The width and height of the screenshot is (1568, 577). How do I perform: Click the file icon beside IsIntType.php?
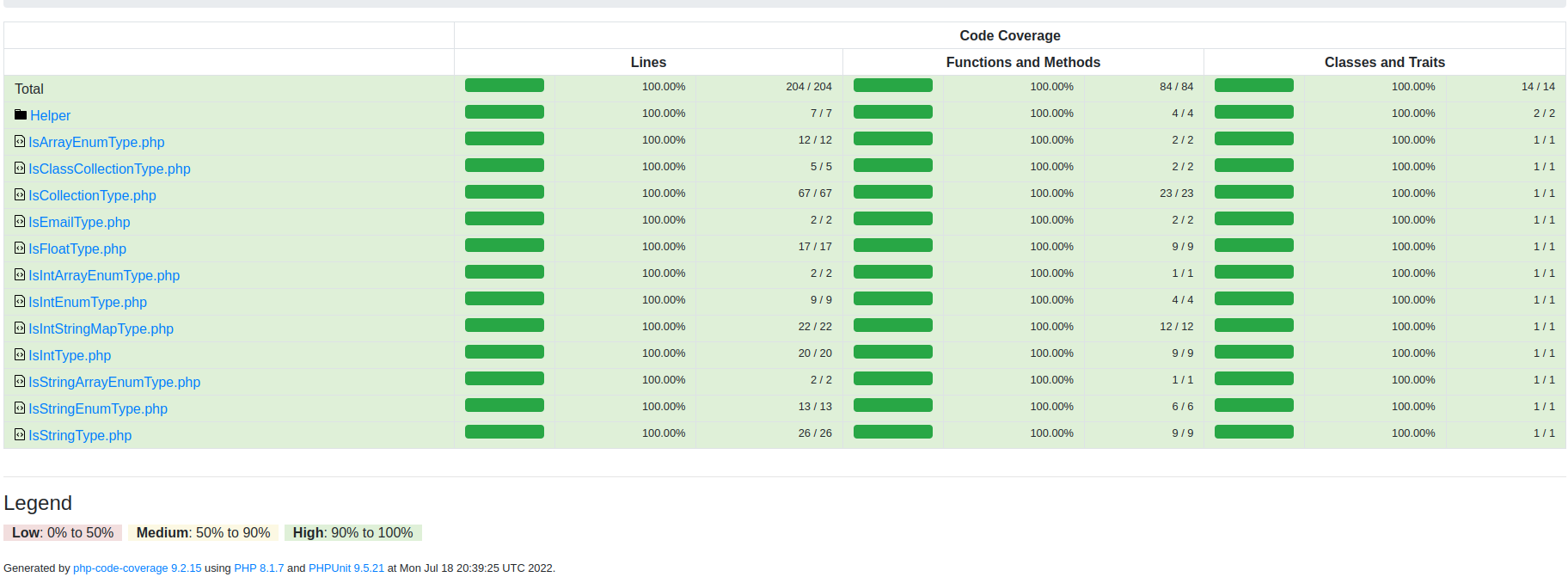point(20,354)
